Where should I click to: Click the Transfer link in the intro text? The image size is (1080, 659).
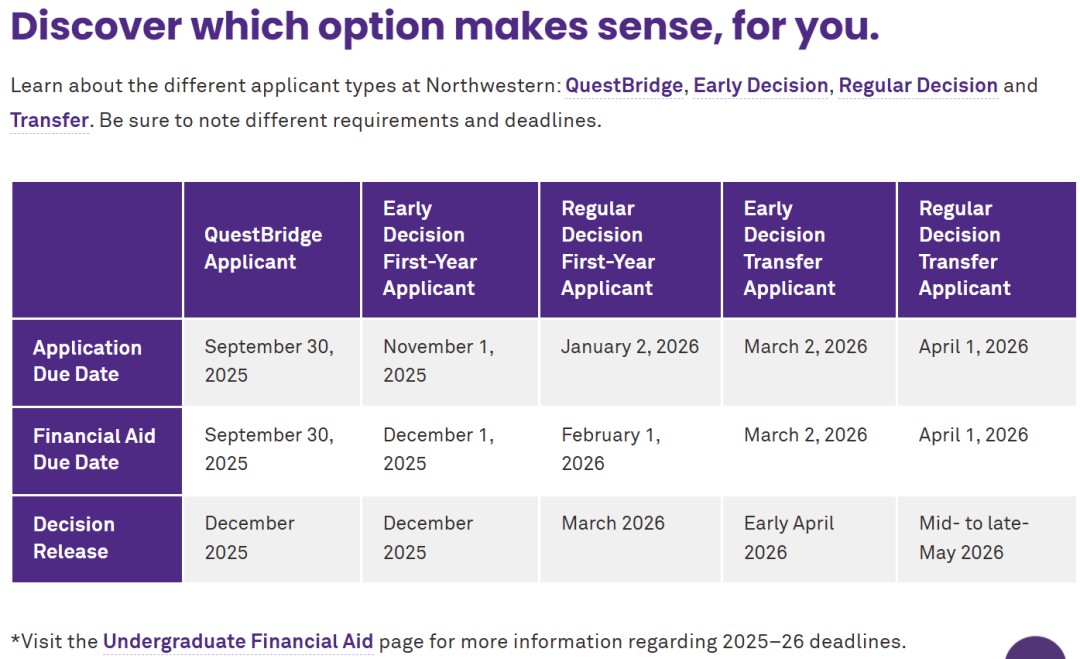tap(49, 121)
